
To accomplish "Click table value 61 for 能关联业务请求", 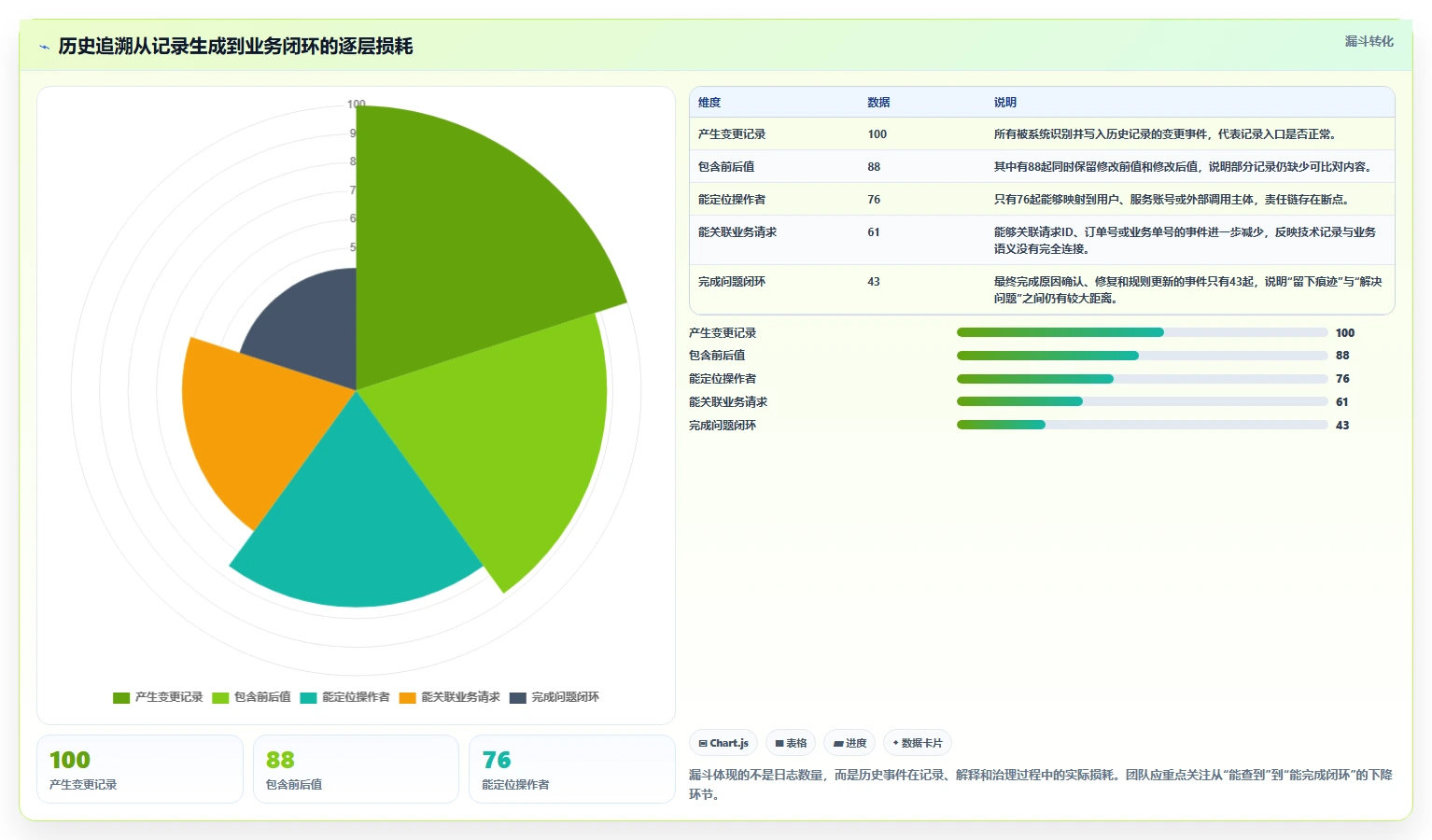I will 874,232.
